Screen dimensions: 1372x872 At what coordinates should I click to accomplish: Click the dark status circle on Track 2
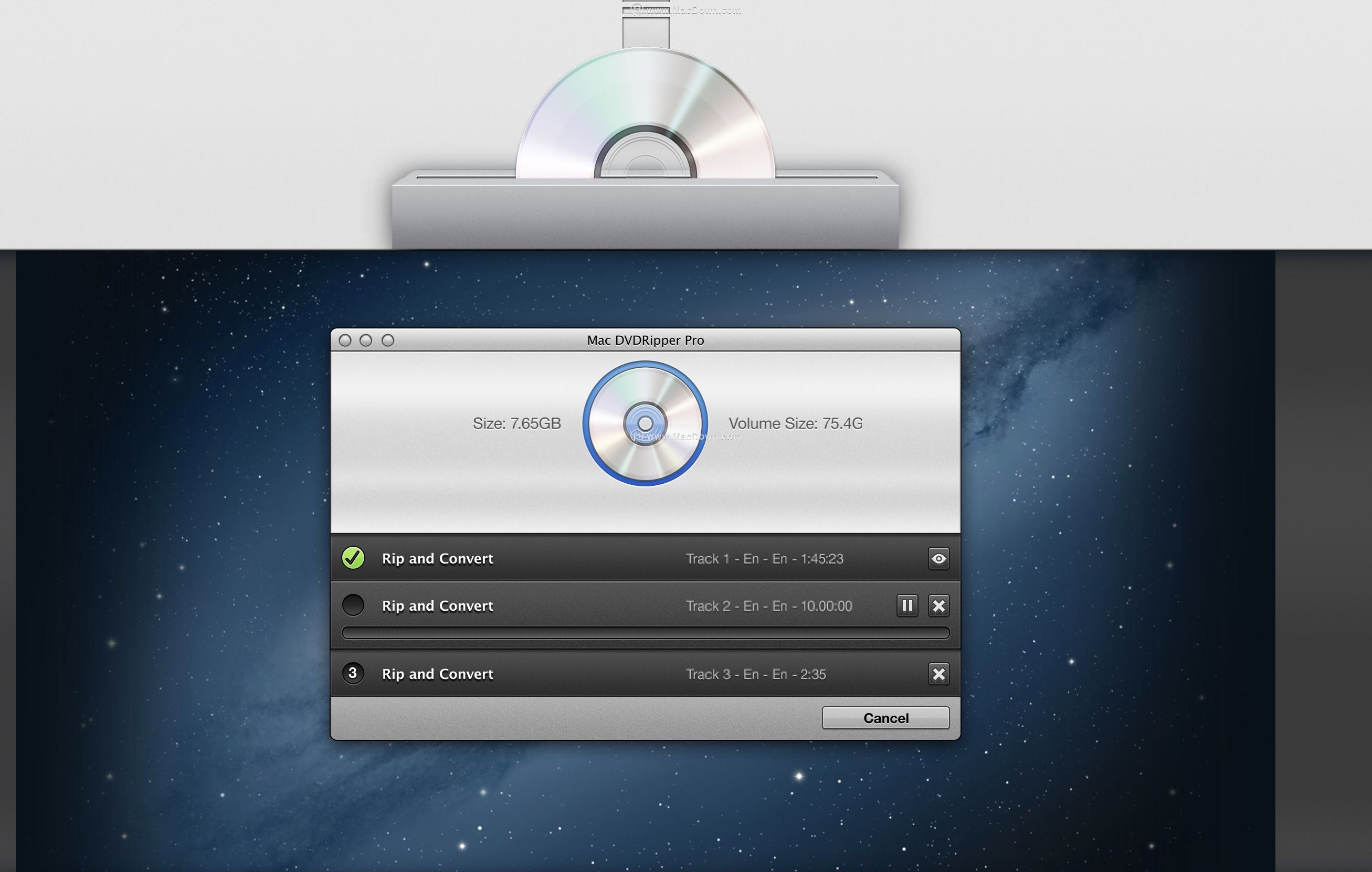pyautogui.click(x=353, y=605)
